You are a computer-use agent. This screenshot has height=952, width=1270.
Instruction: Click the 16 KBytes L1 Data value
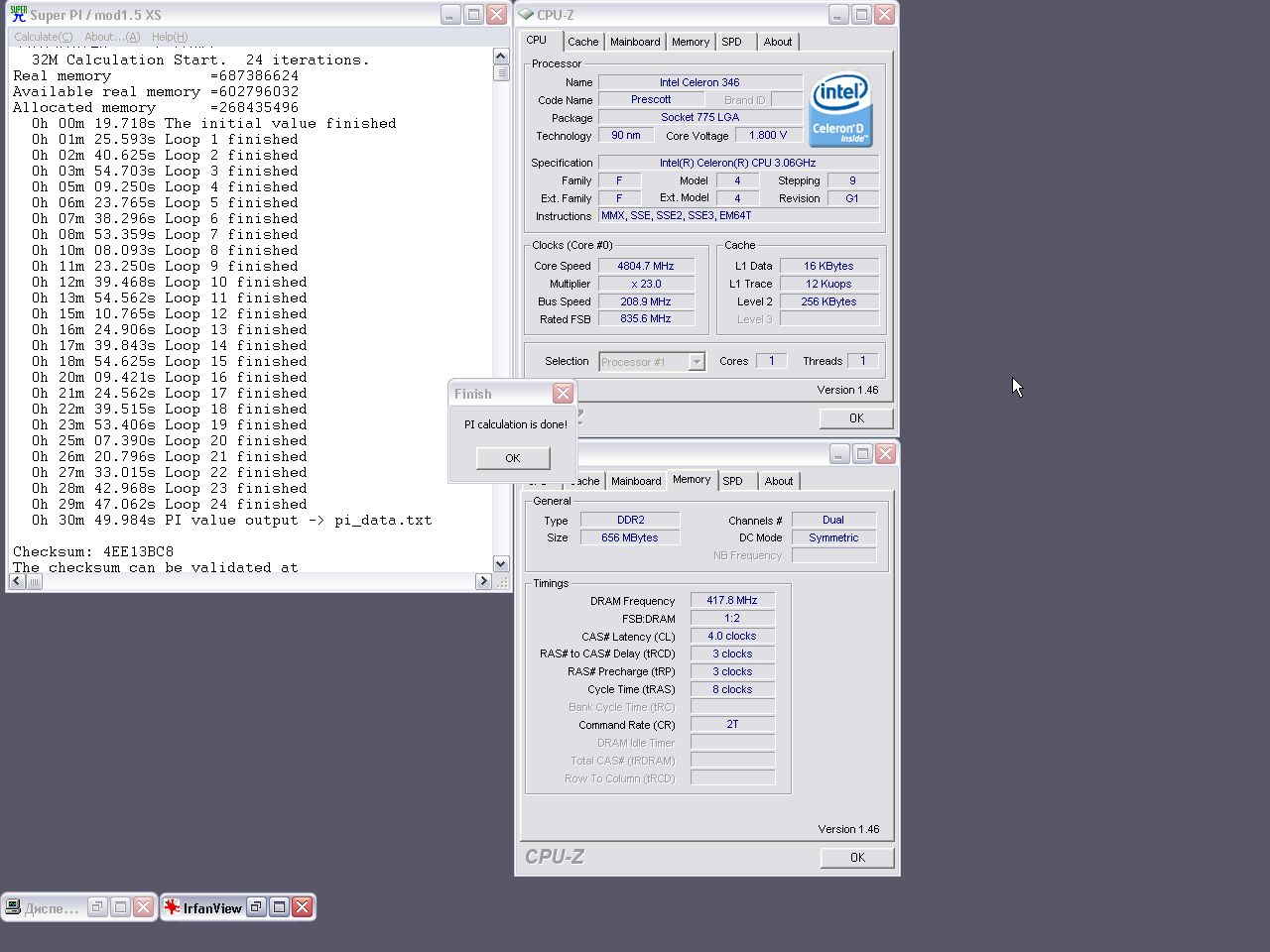828,266
